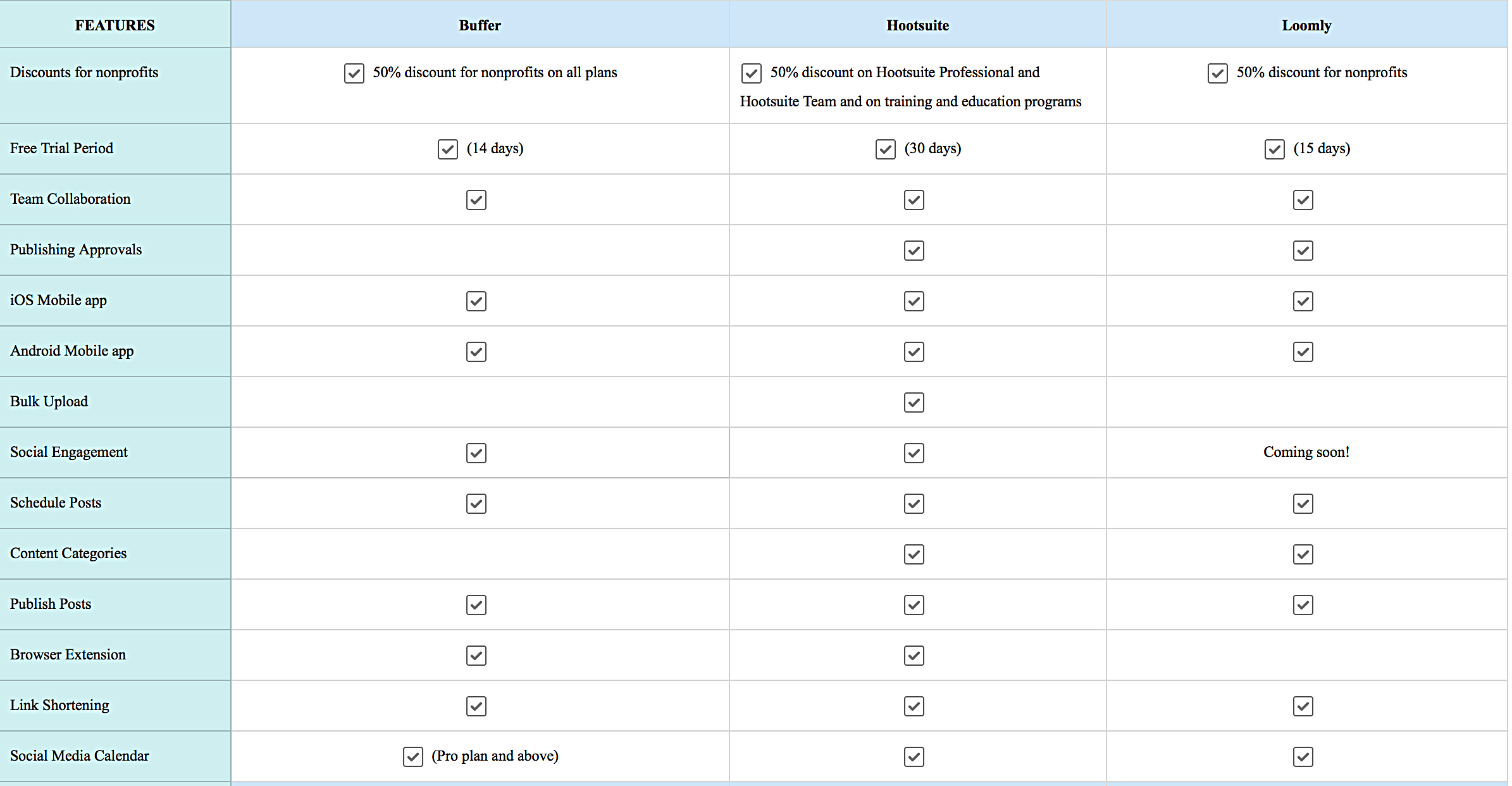Click Hootsuite's Content Categories checkmark

point(914,554)
